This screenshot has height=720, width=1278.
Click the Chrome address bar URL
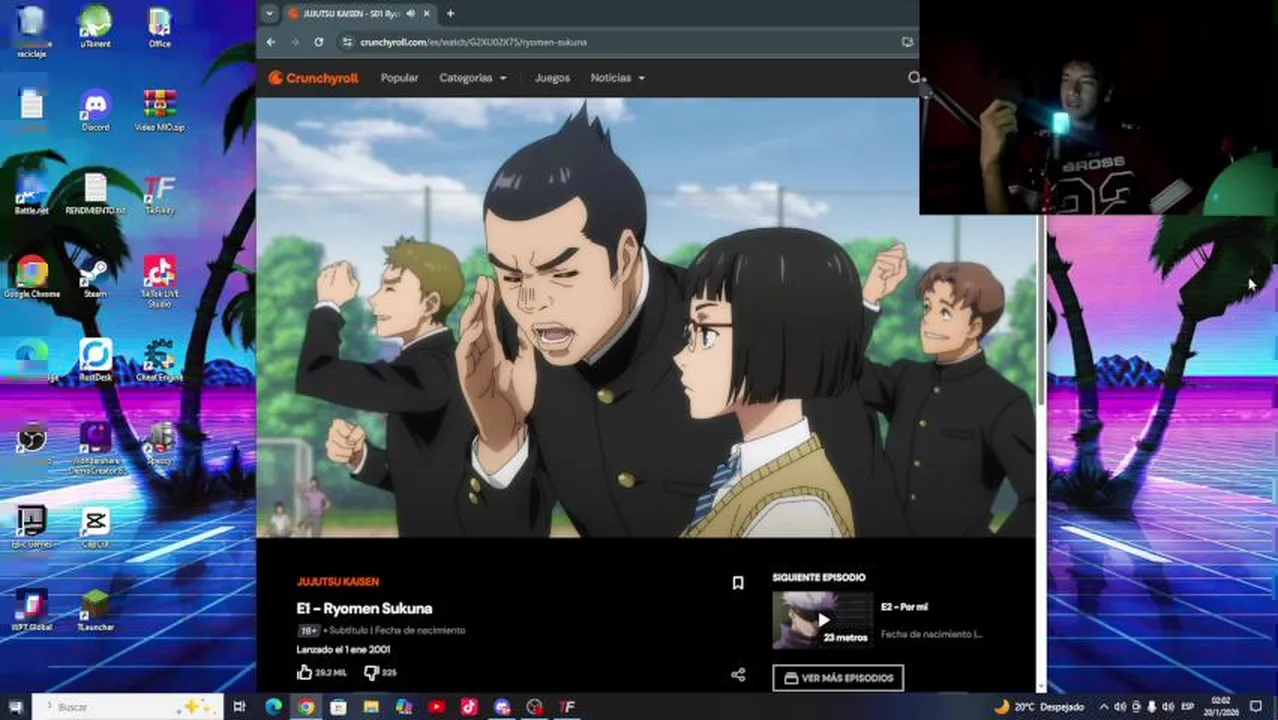[473, 42]
